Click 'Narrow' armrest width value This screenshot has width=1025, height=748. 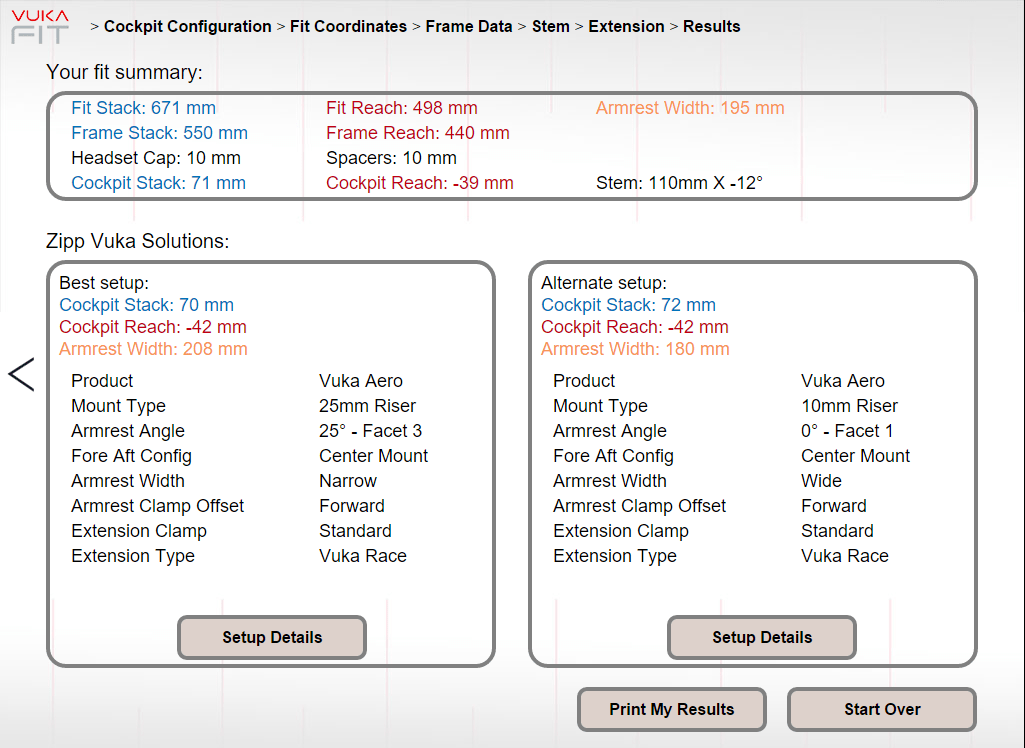point(348,481)
